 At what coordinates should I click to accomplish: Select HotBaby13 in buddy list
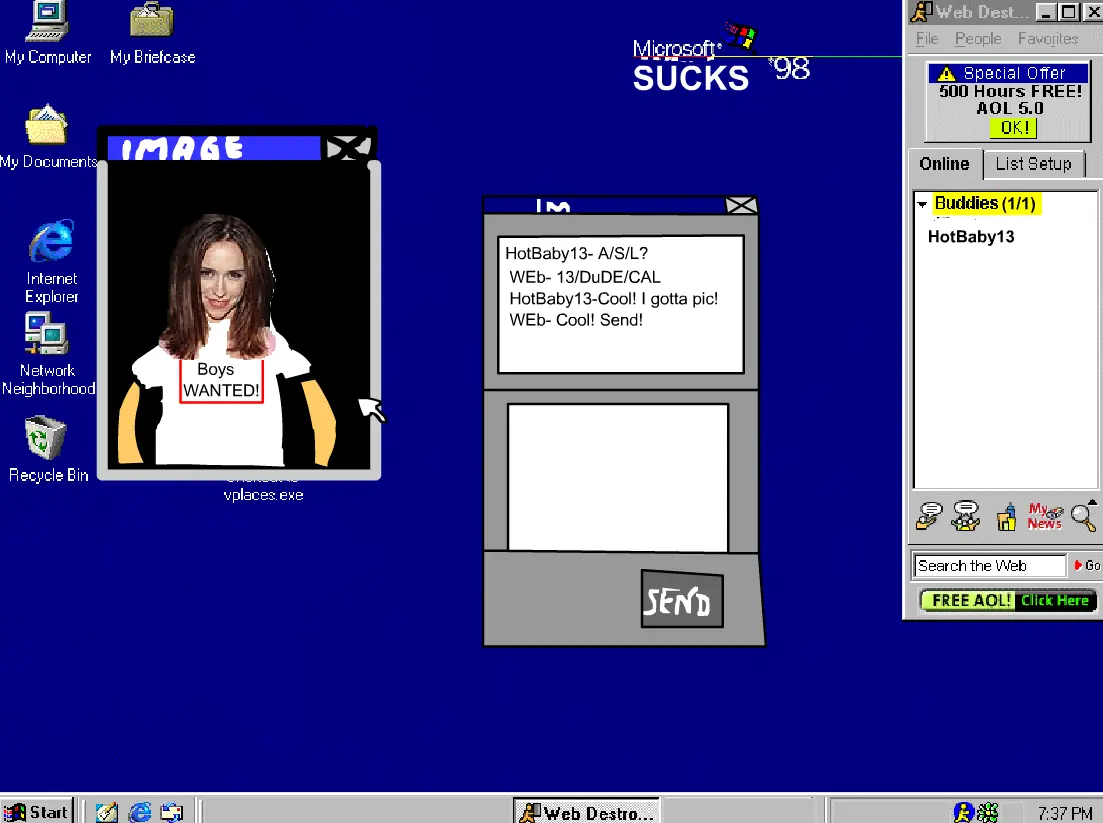[x=971, y=236]
